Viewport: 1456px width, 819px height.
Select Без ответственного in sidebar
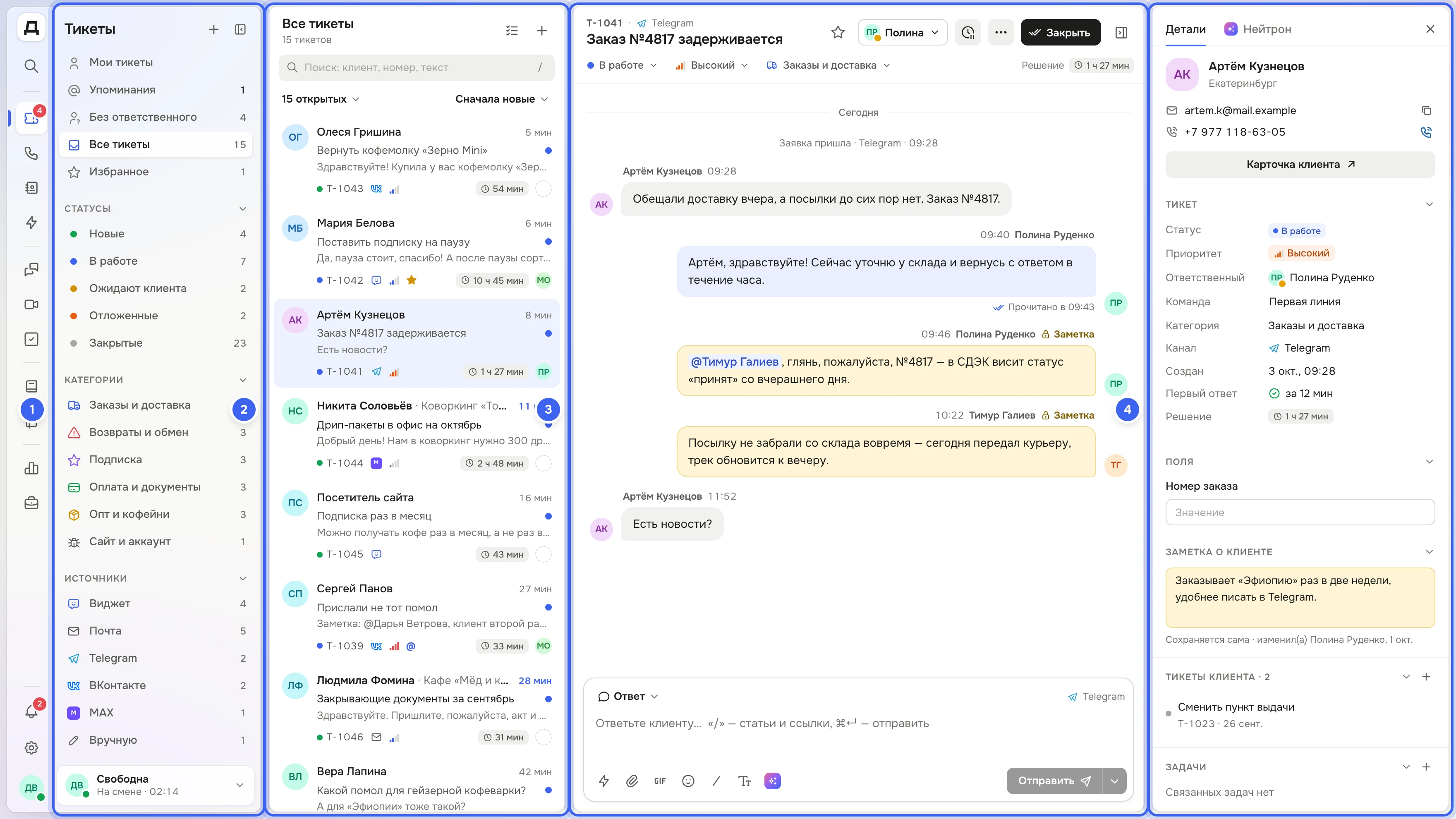(x=156, y=117)
